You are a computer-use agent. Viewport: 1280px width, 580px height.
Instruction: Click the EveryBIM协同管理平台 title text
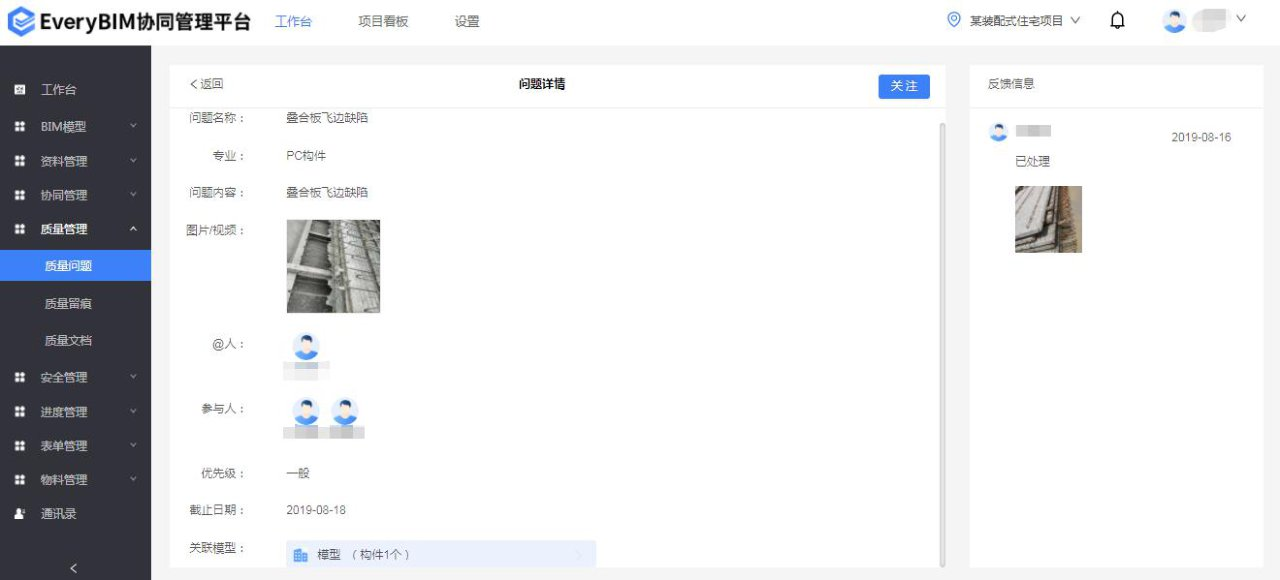pos(146,22)
